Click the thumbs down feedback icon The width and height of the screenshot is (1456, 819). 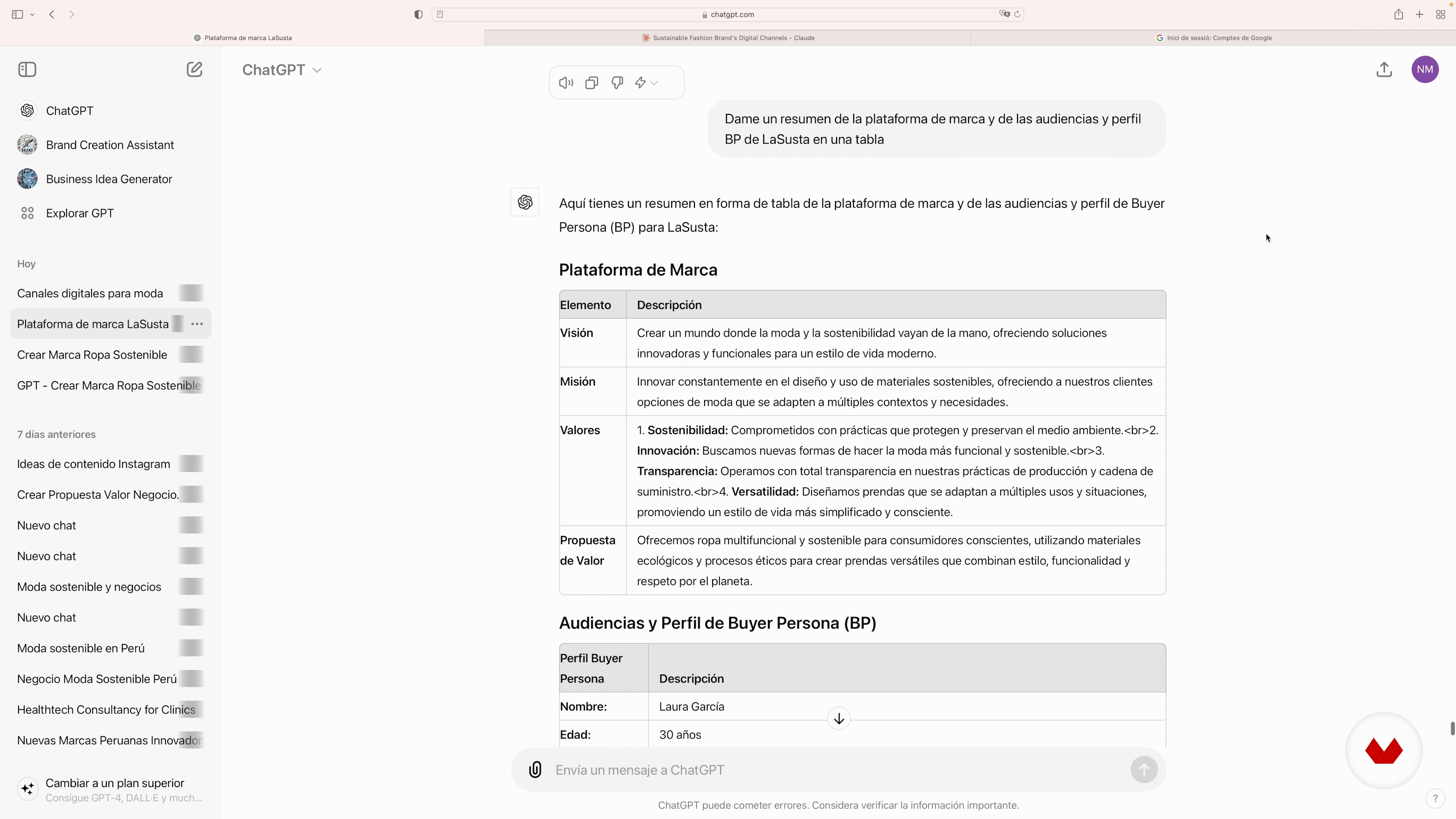click(x=617, y=83)
